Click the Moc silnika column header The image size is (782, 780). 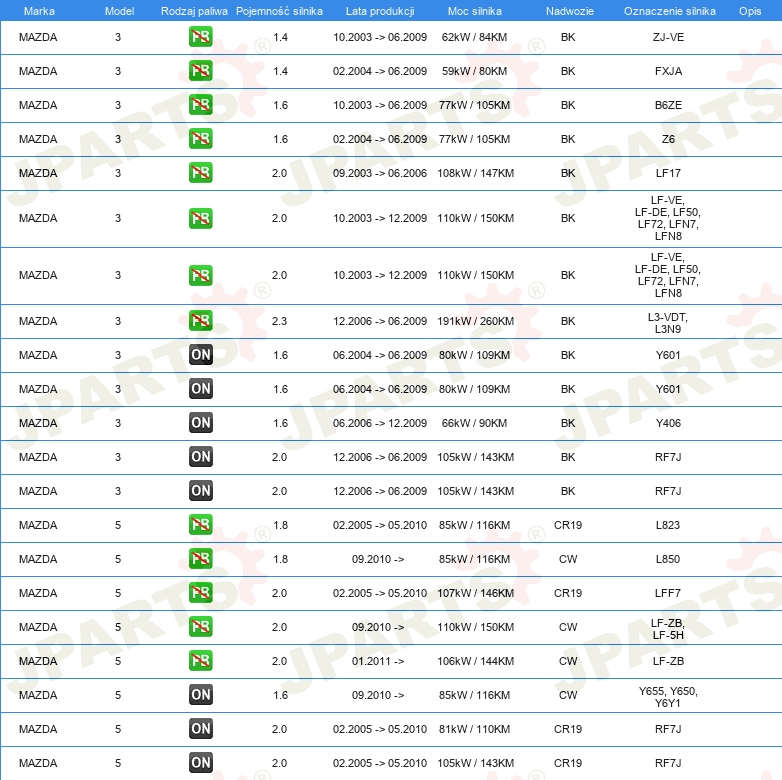pos(474,11)
